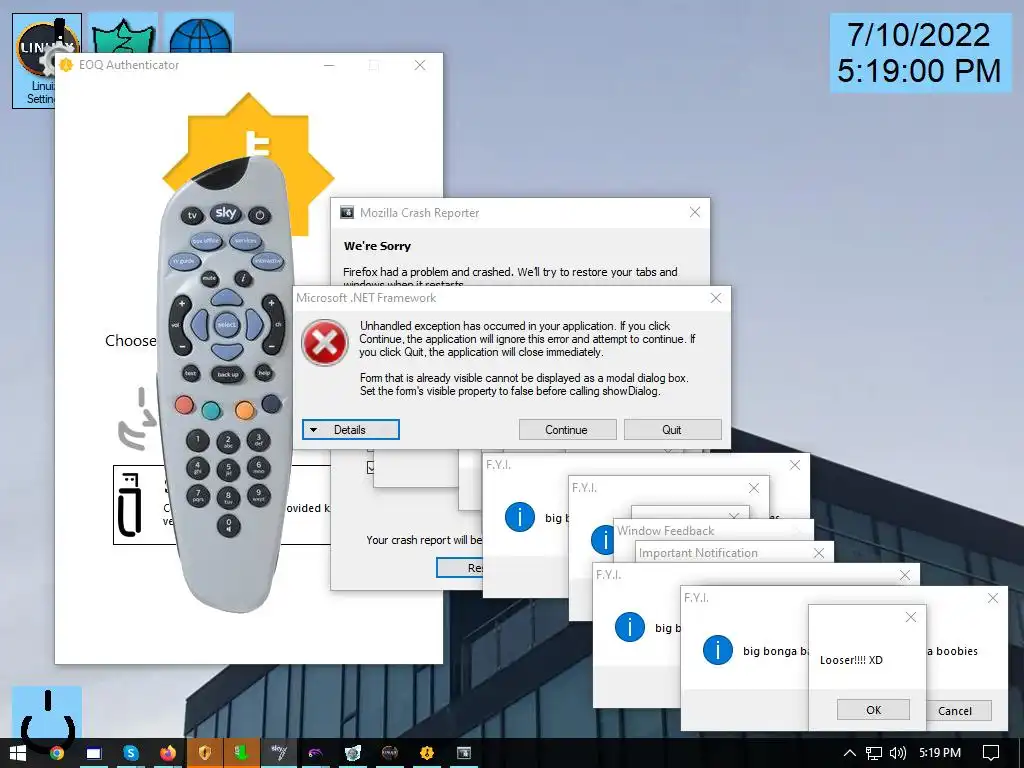
Task: Mute using the remote's mute button
Action: point(209,279)
